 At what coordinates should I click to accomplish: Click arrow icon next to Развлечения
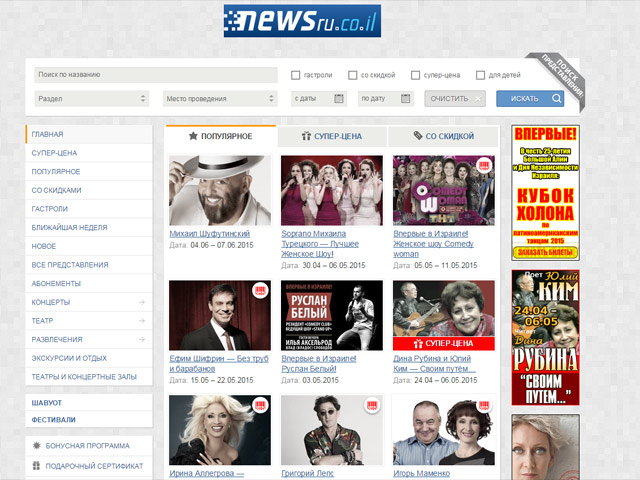142,339
